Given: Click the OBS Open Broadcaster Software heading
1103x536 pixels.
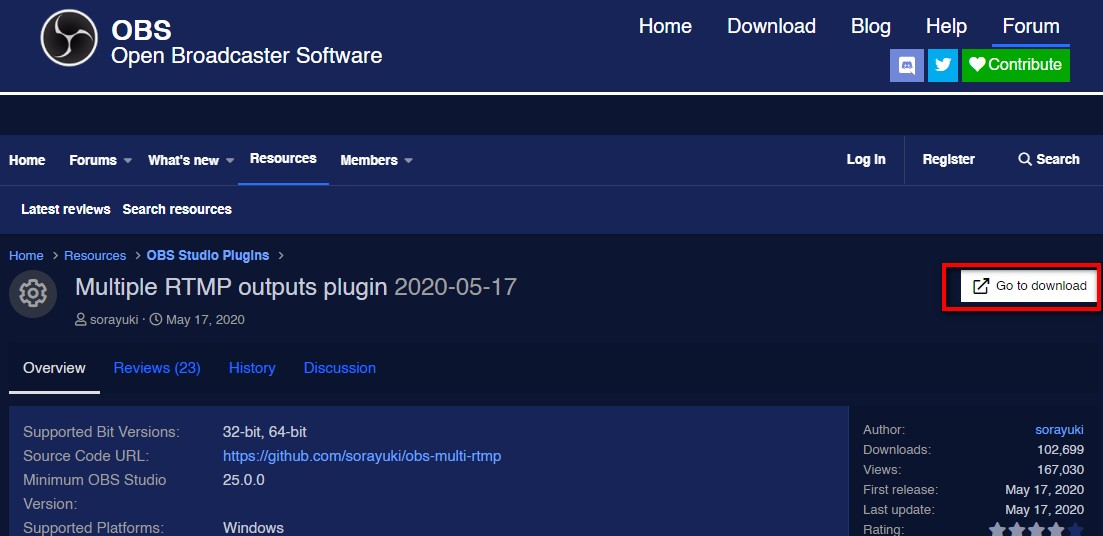Looking at the screenshot, I should click(x=246, y=42).
